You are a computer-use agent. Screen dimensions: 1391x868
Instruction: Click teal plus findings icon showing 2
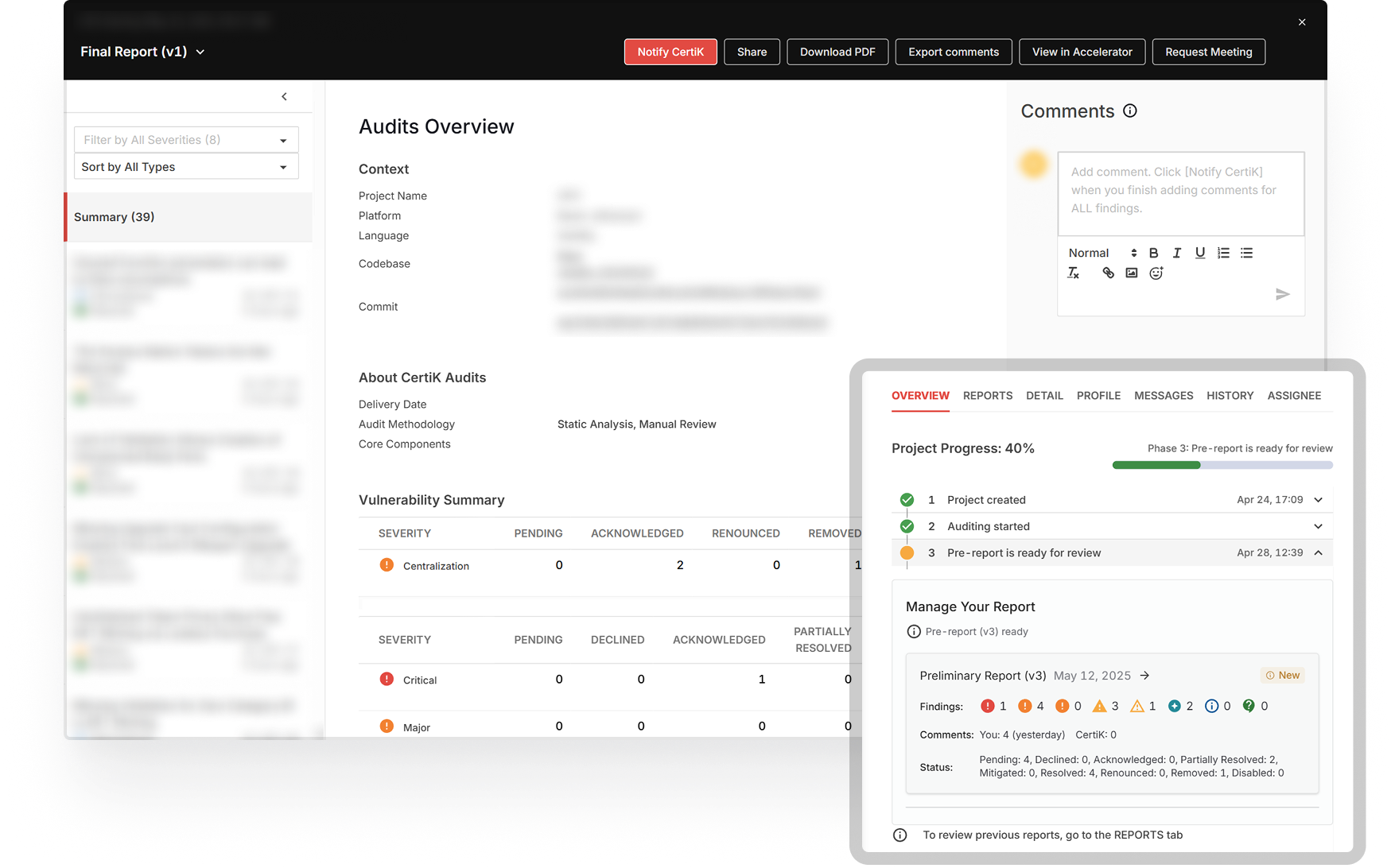pyautogui.click(x=1174, y=706)
